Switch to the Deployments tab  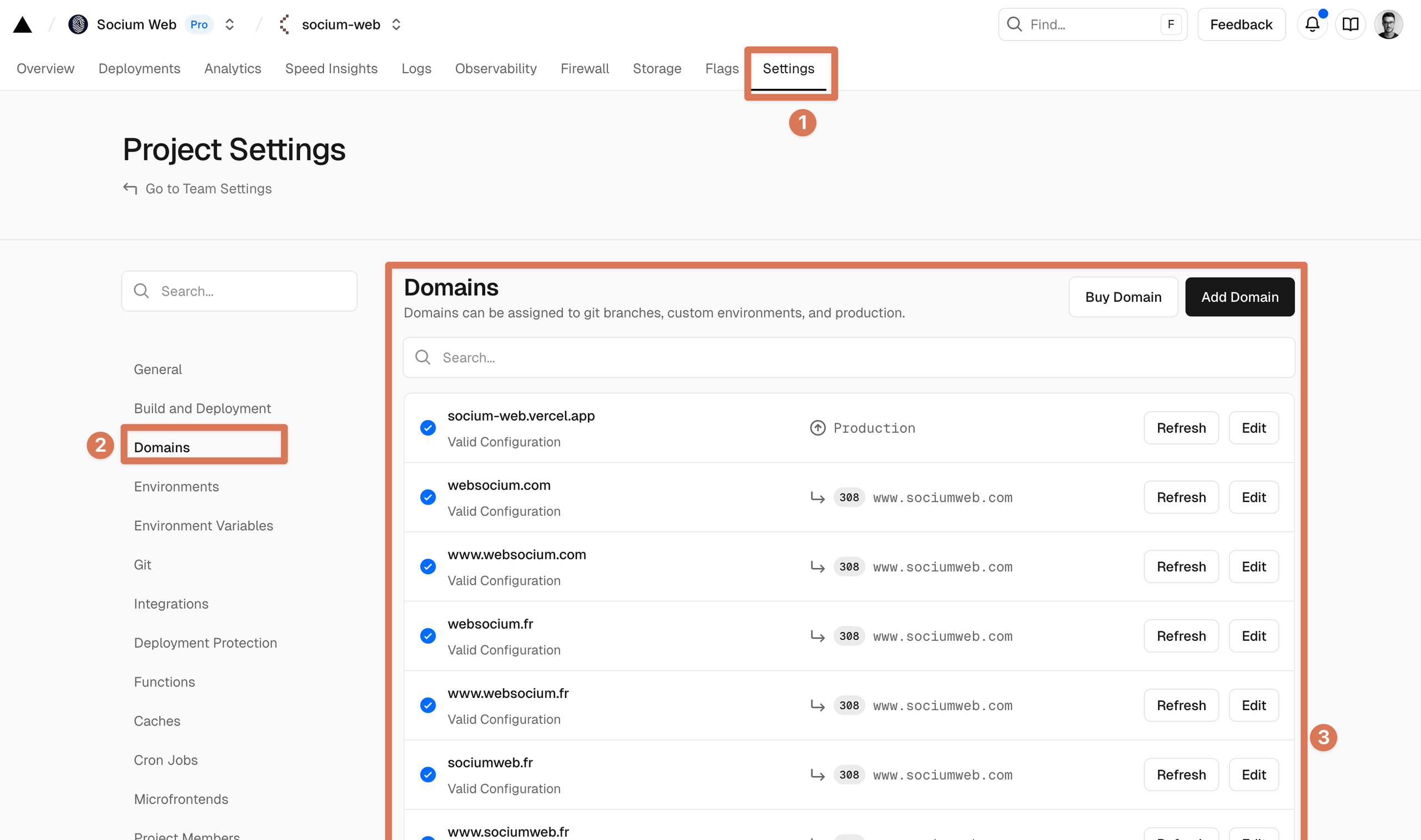point(139,68)
